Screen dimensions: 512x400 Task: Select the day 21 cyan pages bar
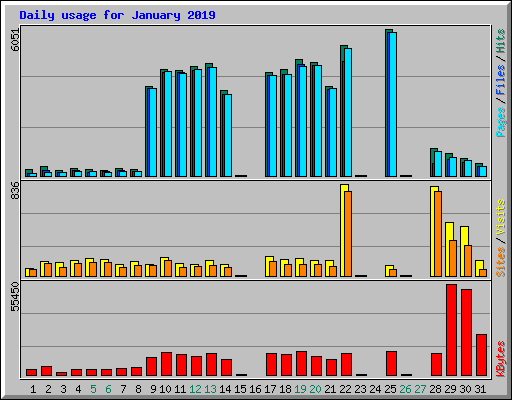coord(333,132)
